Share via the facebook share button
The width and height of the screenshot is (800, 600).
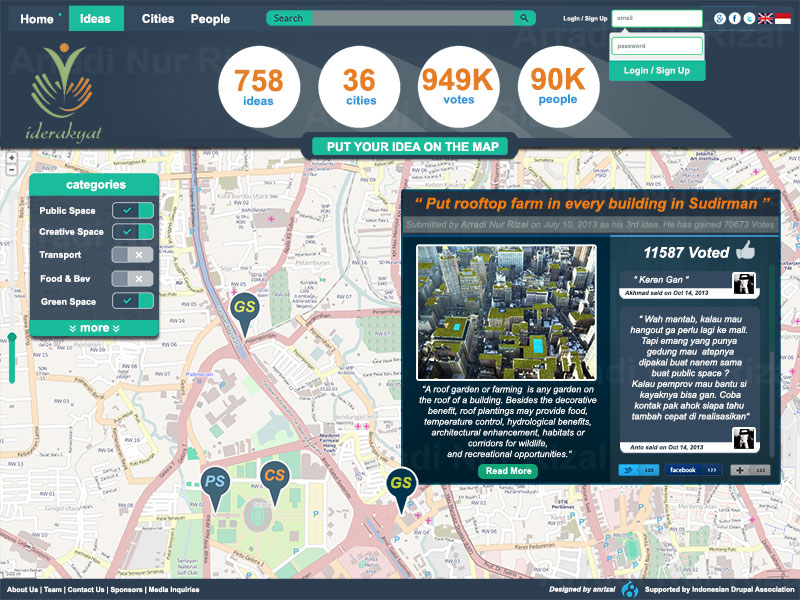click(x=693, y=470)
